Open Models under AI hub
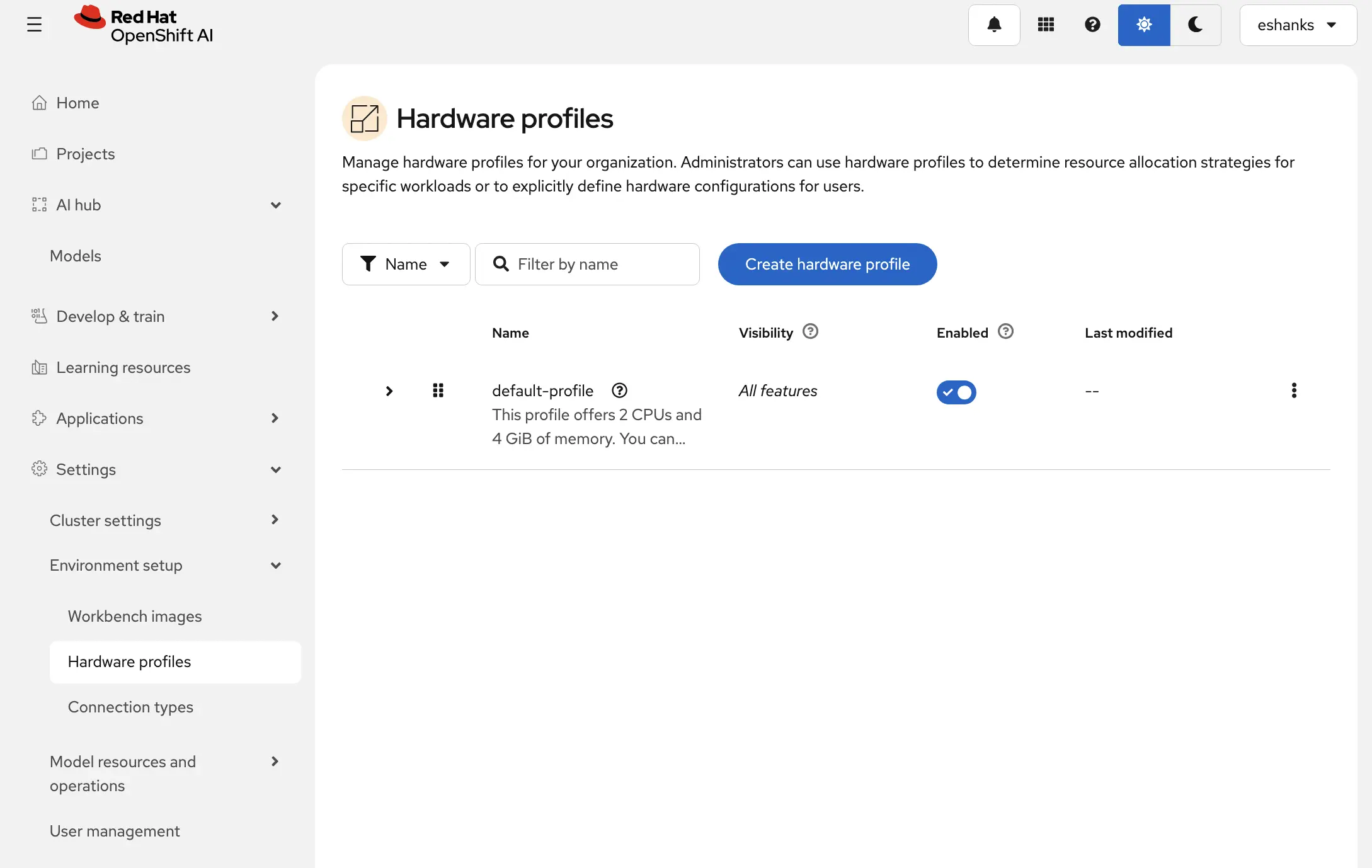1372x868 pixels. point(76,256)
